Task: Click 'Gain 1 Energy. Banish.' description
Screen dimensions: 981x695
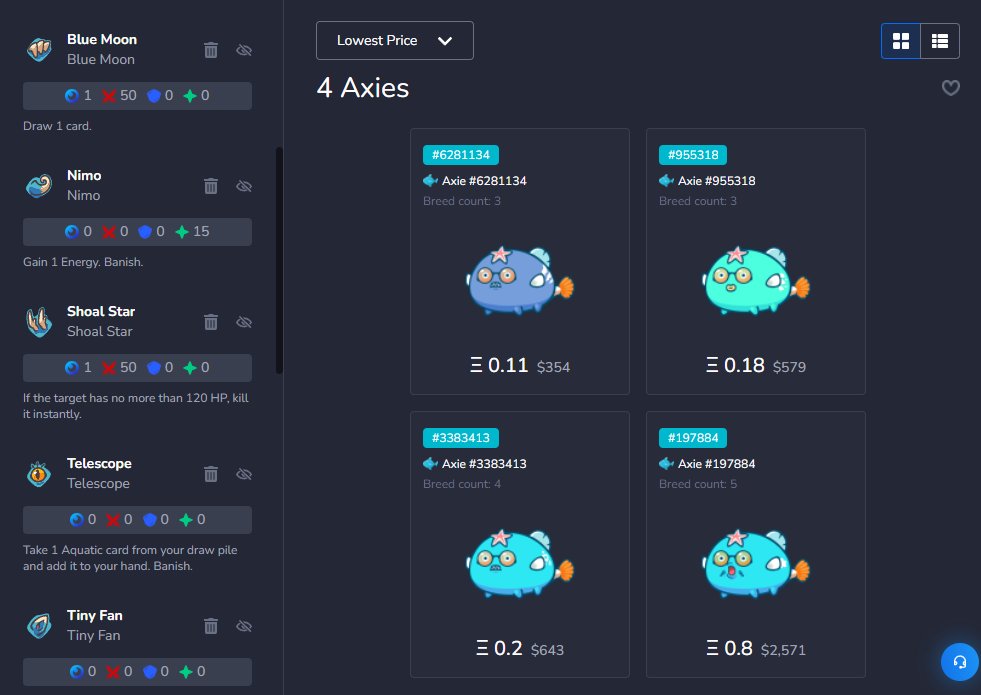Action: [x=83, y=261]
